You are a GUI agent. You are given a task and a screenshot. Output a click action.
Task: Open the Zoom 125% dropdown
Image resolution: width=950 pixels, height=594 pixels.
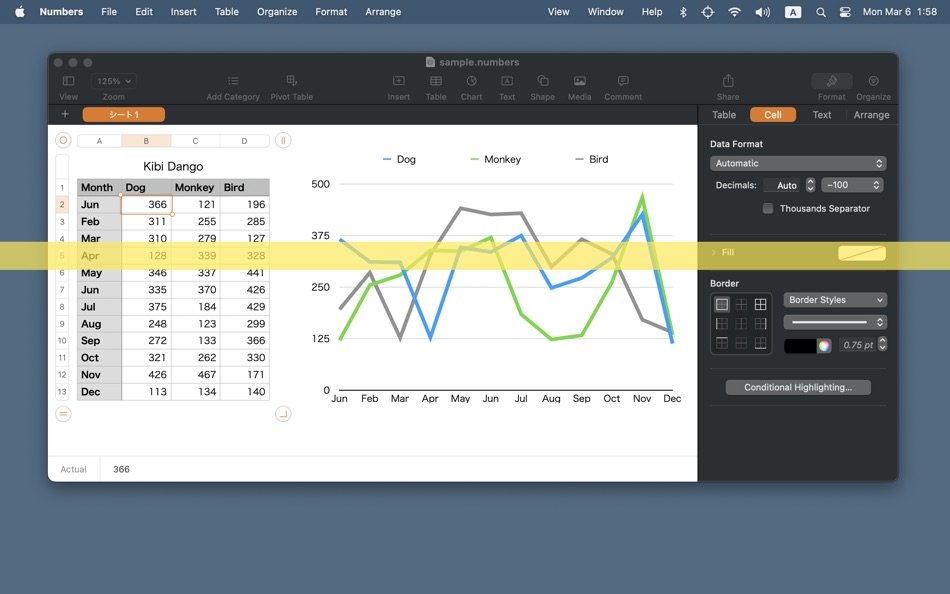(114, 81)
